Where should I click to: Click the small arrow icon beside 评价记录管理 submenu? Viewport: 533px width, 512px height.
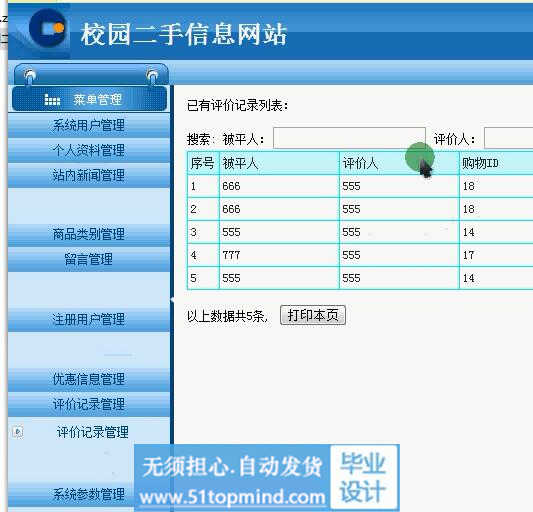(x=18, y=432)
